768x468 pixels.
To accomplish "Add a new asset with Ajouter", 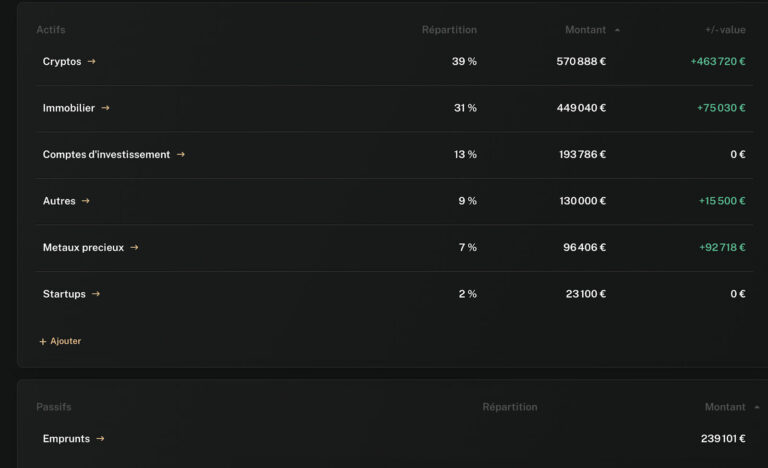I will [x=65, y=342].
